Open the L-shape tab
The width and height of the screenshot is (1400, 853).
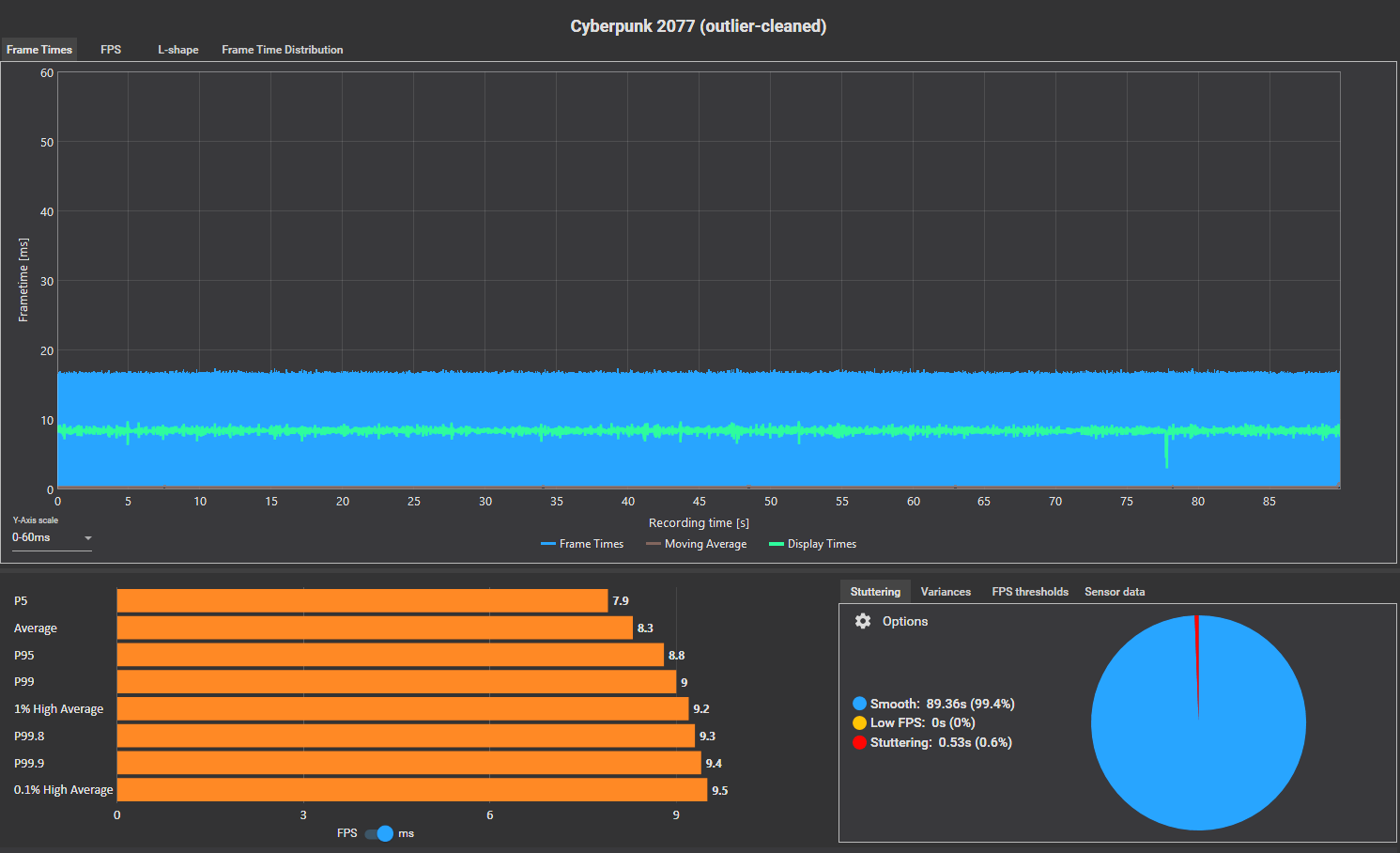(177, 50)
